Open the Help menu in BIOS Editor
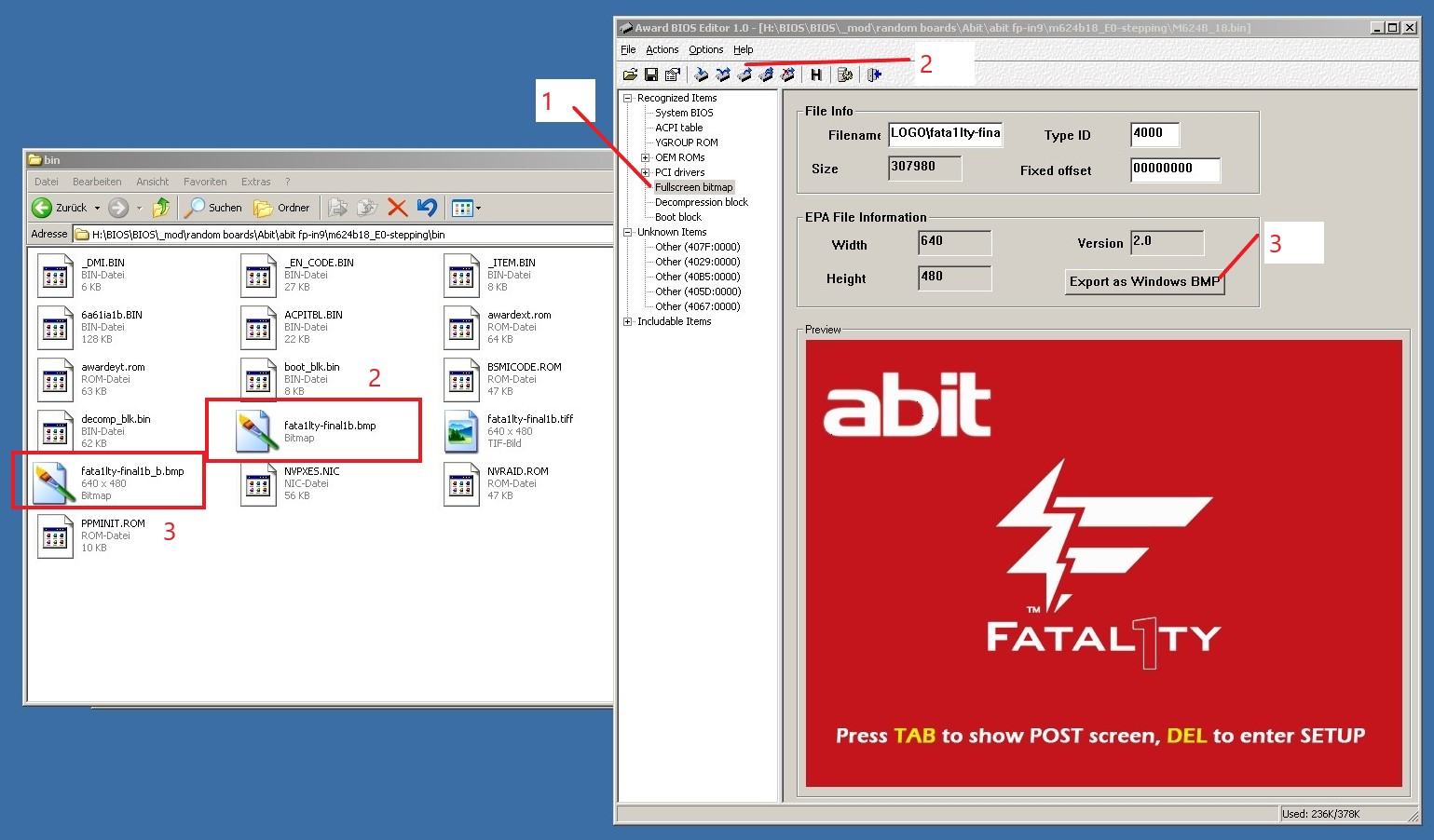Image resolution: width=1434 pixels, height=840 pixels. (x=744, y=49)
